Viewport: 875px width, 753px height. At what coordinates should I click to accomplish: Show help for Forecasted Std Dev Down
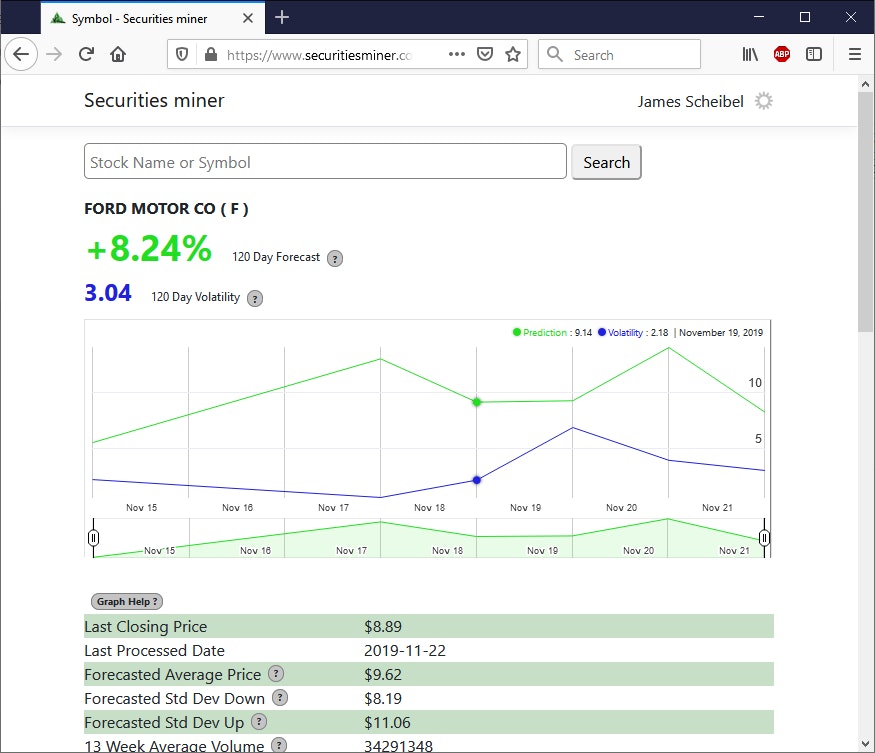(x=280, y=698)
